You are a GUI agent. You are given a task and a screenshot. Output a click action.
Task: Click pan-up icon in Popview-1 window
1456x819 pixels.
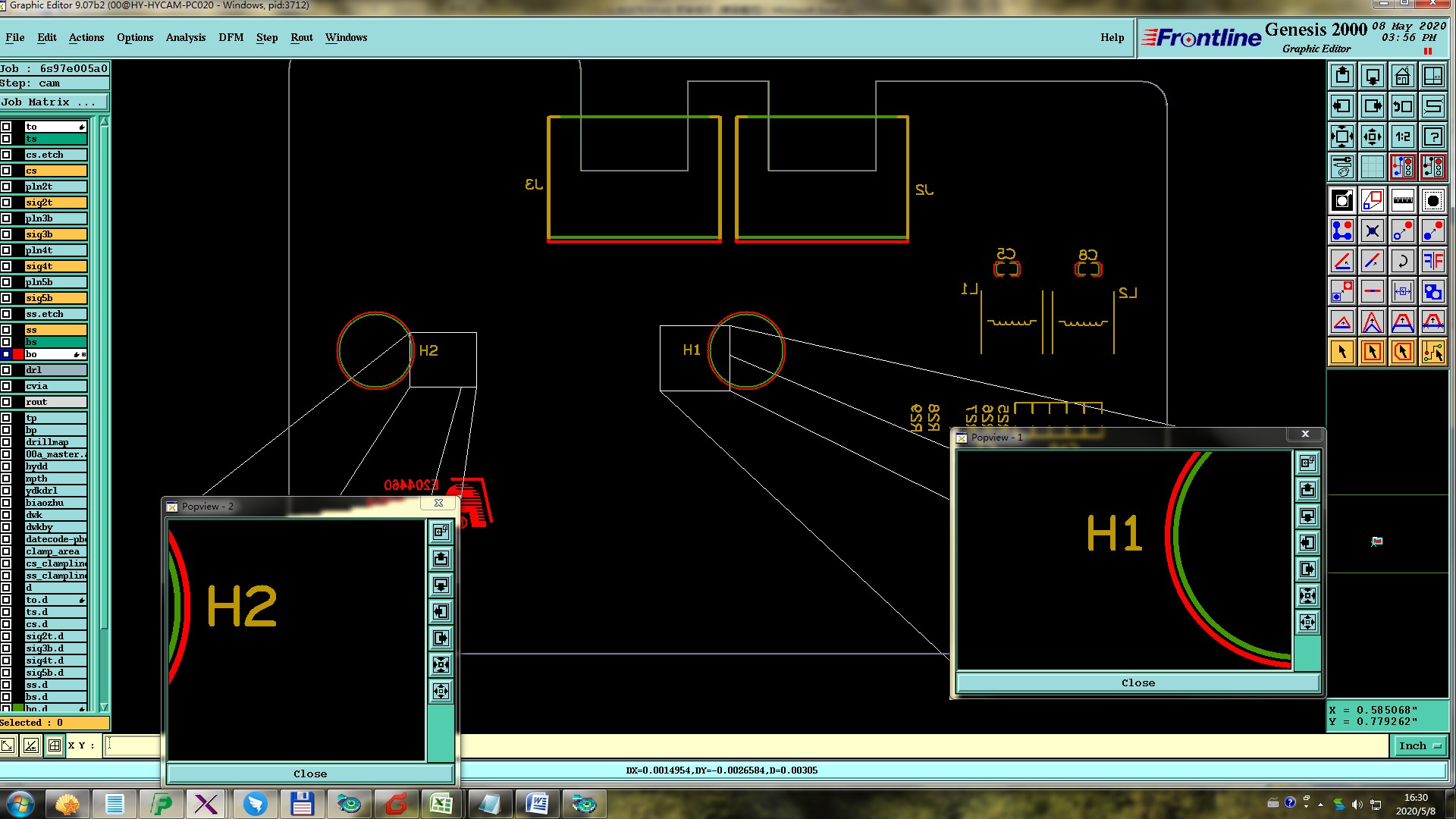[1307, 490]
